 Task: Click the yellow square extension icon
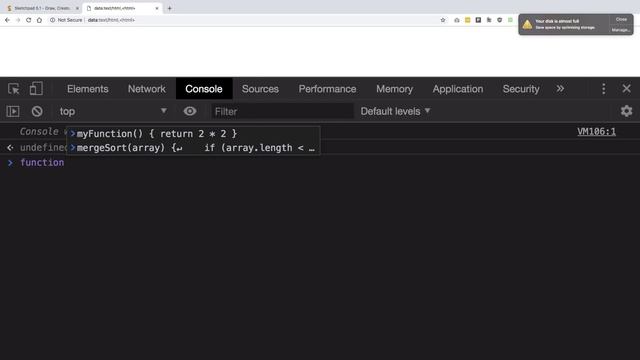(x=467, y=20)
